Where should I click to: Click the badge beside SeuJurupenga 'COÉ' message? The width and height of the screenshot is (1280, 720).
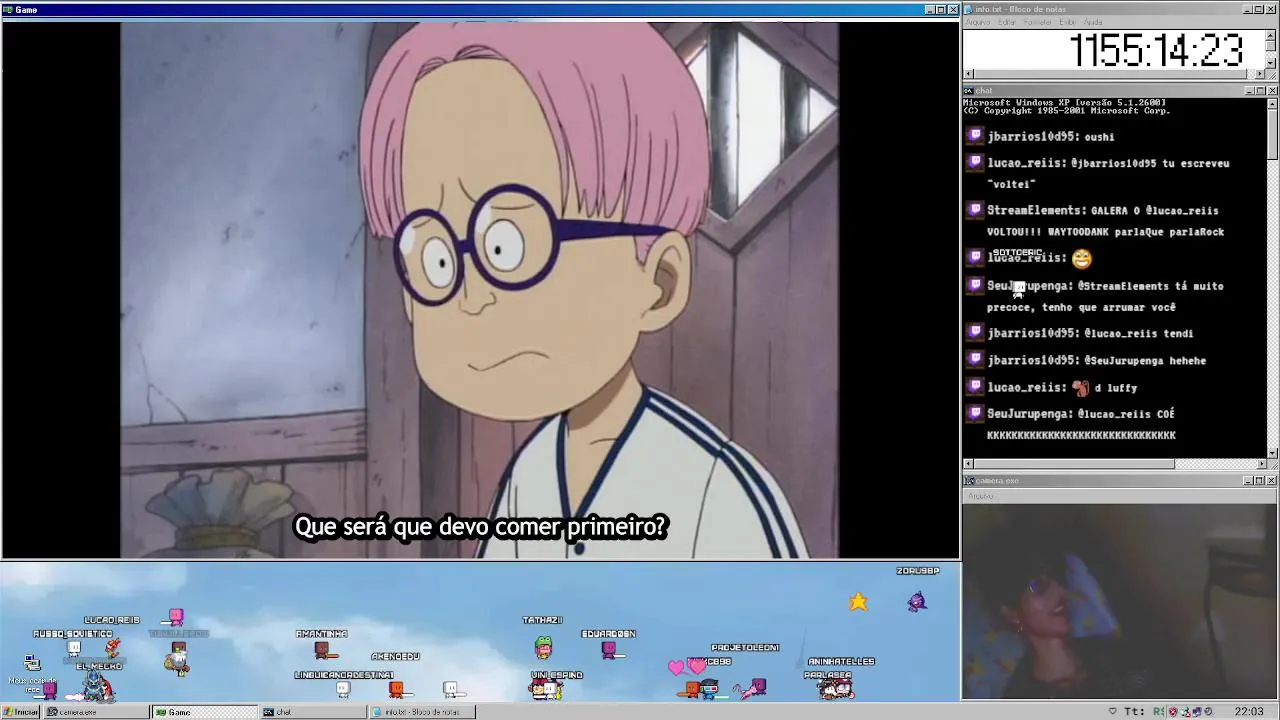pyautogui.click(x=975, y=412)
